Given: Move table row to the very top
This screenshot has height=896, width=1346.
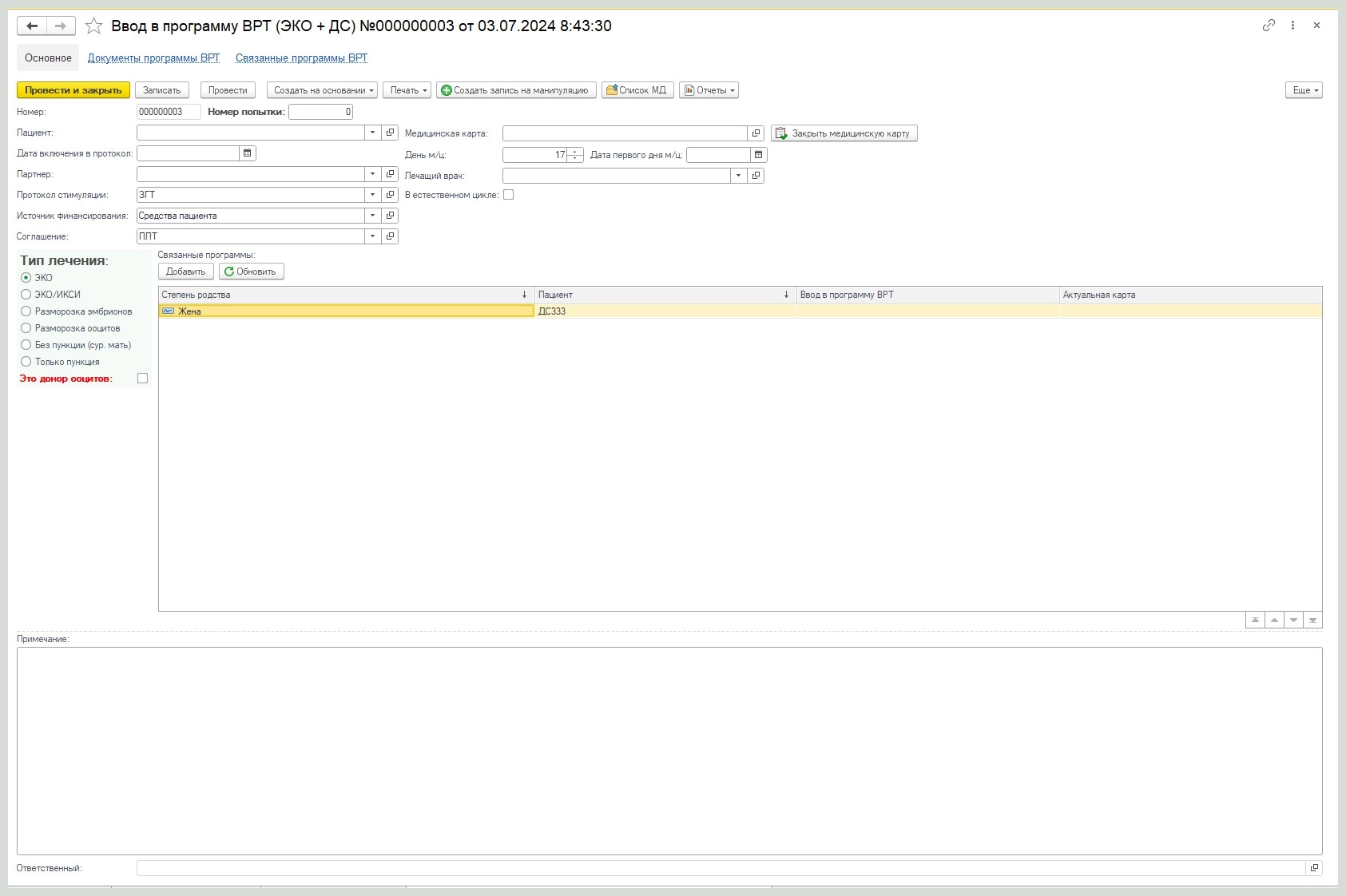Looking at the screenshot, I should pos(1255,620).
